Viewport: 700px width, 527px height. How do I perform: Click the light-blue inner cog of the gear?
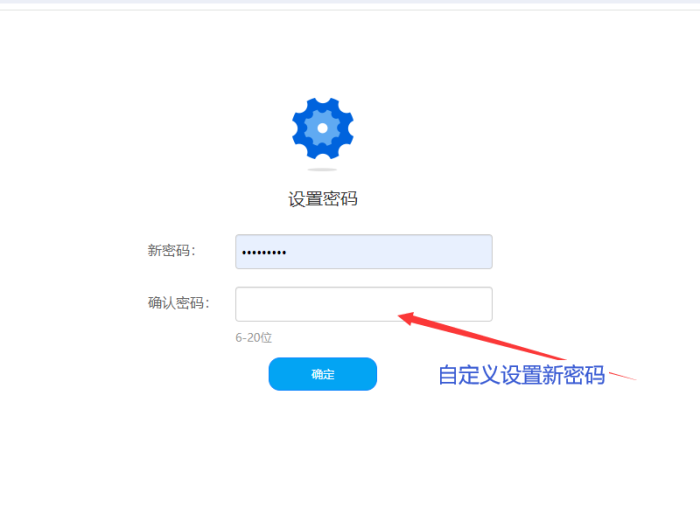pos(322,129)
